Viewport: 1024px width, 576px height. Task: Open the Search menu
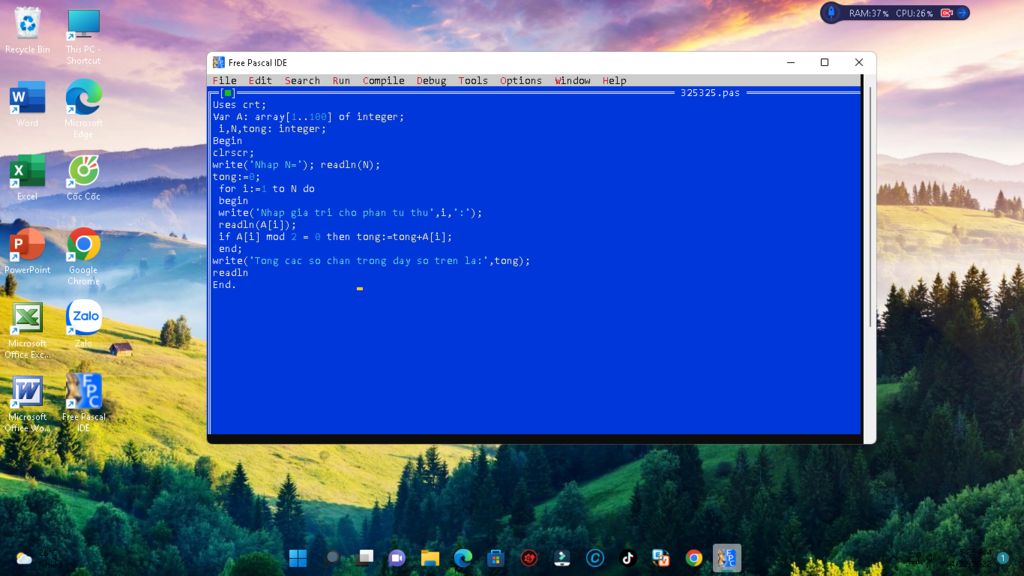[x=302, y=80]
